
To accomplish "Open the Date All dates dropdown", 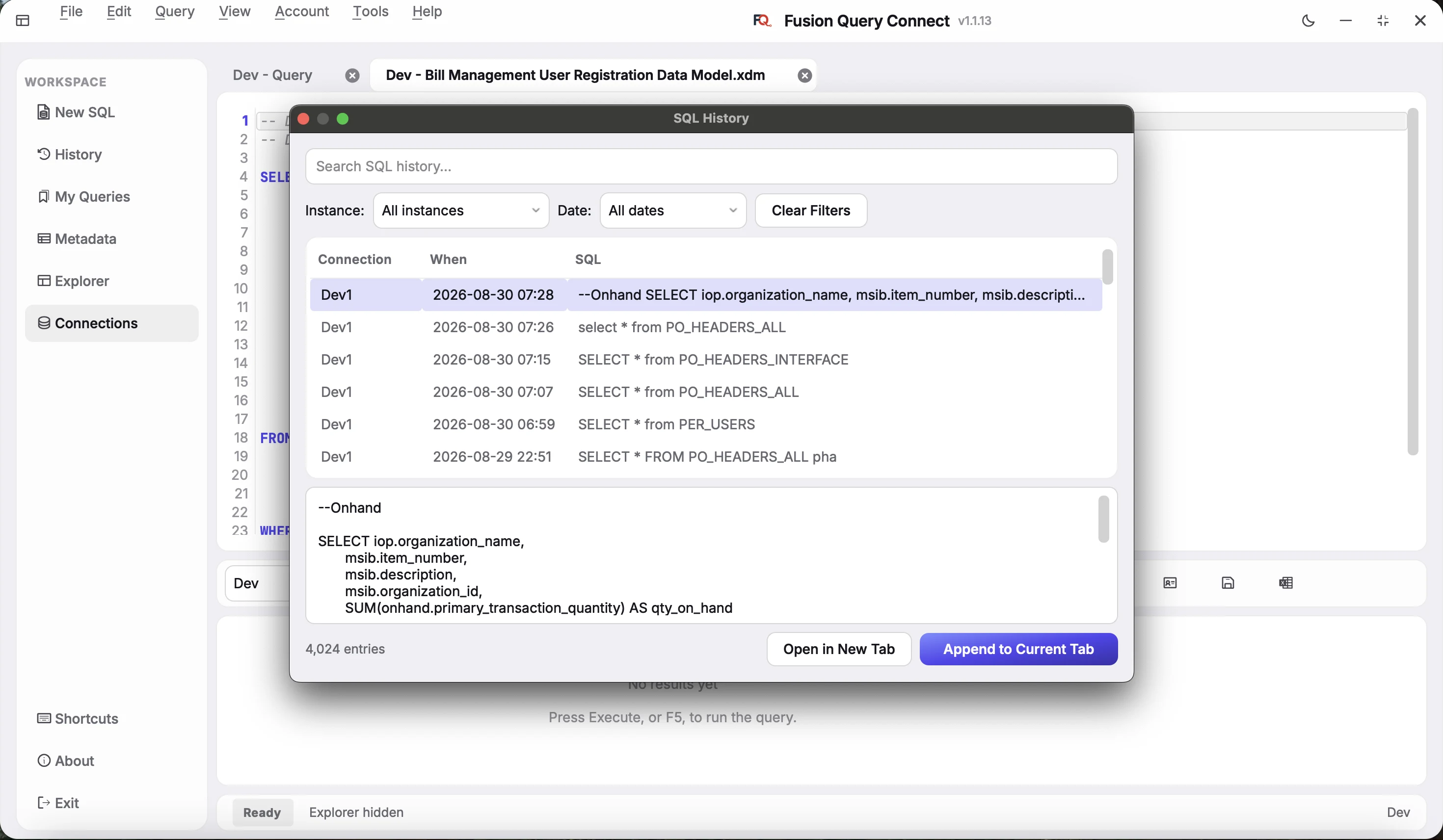I will [x=673, y=210].
